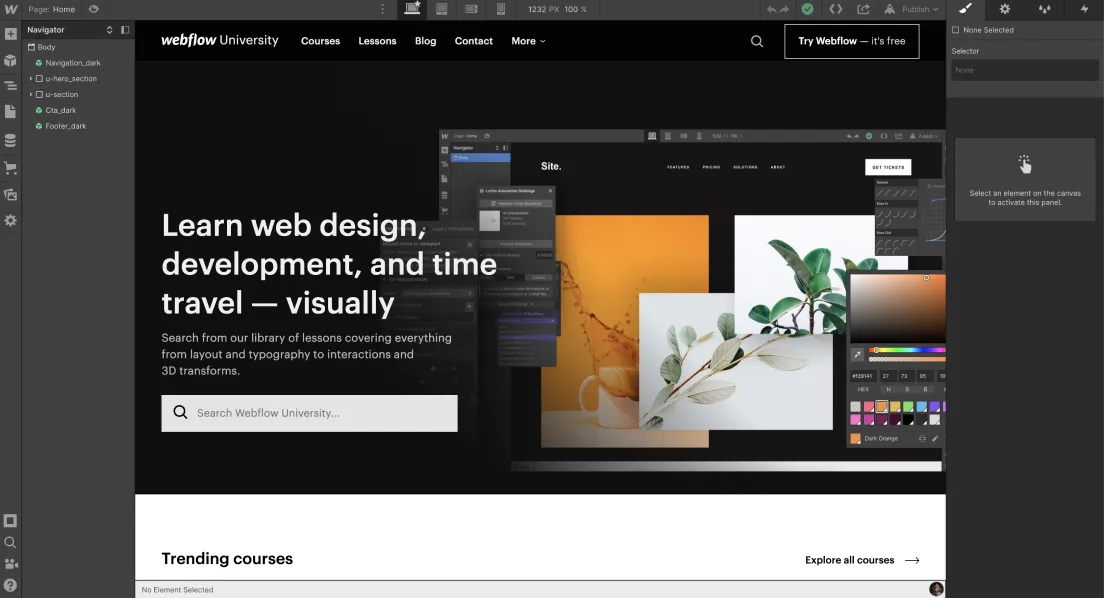Switch to the Style Manager drops tab
This screenshot has height=598, width=1104.
click(1044, 9)
